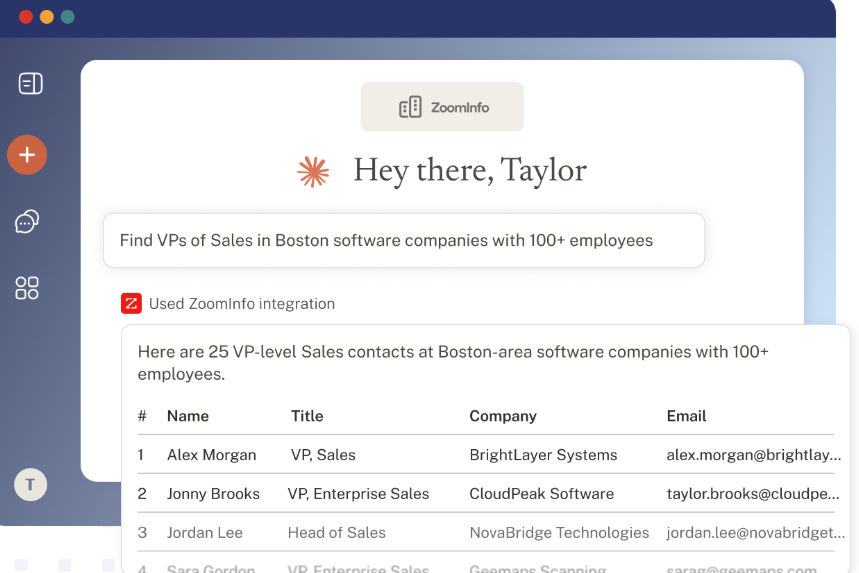Select the Jordan Lee name cell
This screenshot has width=859, height=573.
click(205, 533)
